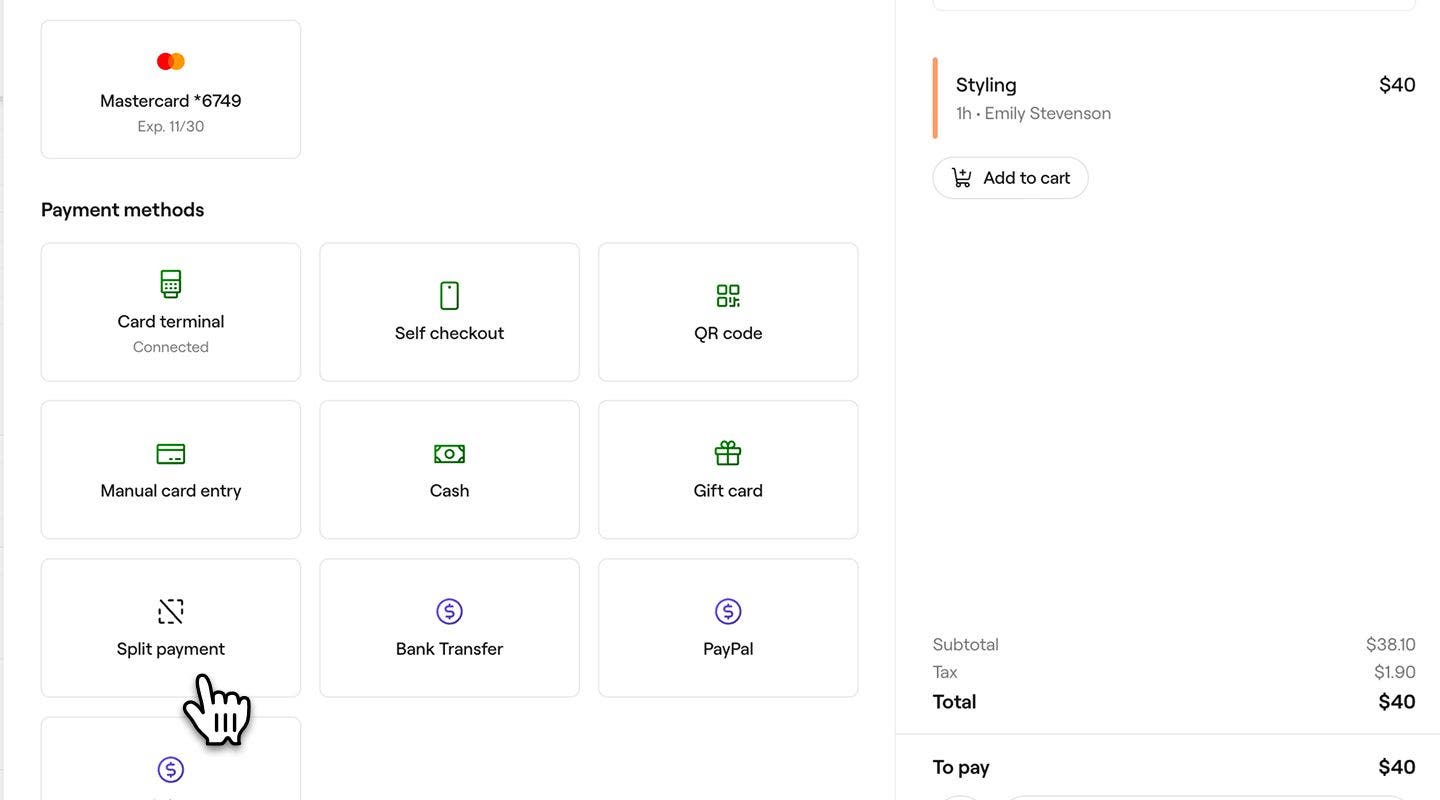The height and width of the screenshot is (800, 1440).
Task: Click the Emily Stevenson staff name
Action: pyautogui.click(x=1047, y=114)
